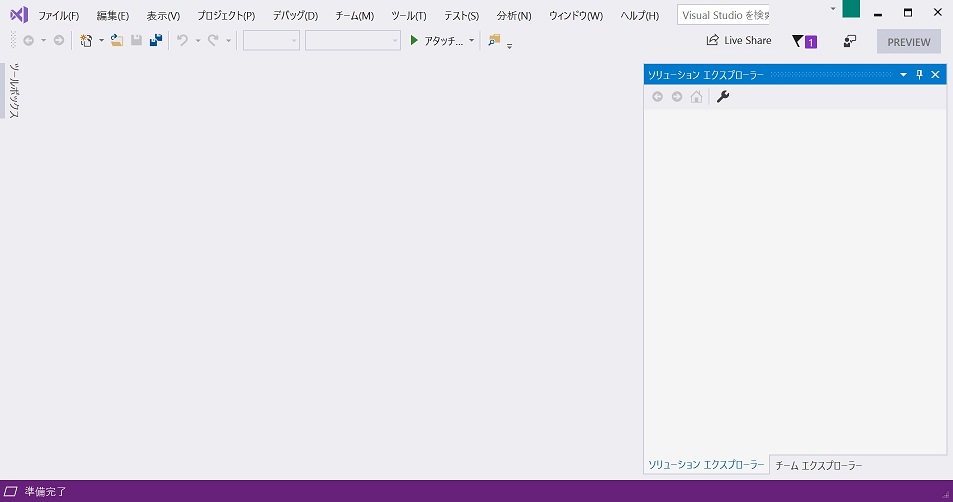This screenshot has width=953, height=502.
Task: Switch to チーム エクスプローラー tab
Action: [818, 466]
